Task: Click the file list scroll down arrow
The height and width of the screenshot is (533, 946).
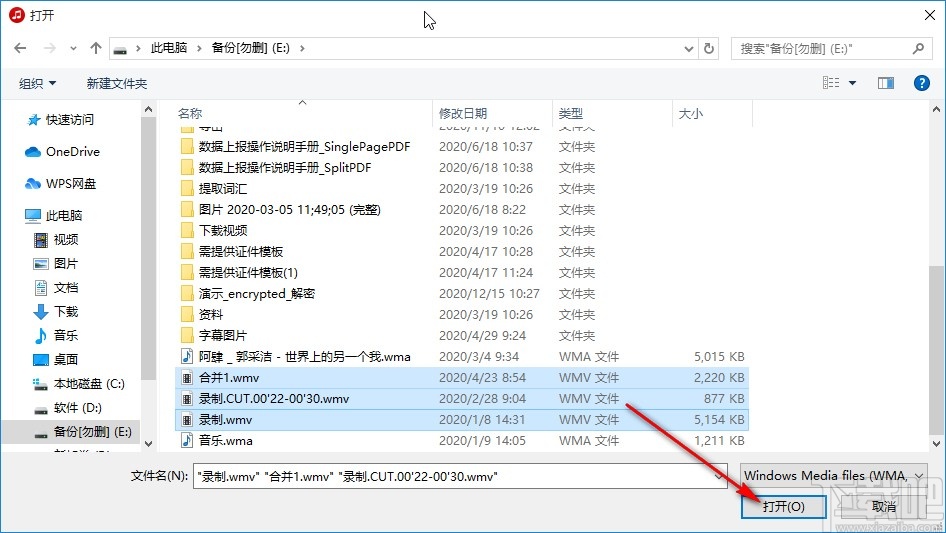Action: (x=936, y=444)
